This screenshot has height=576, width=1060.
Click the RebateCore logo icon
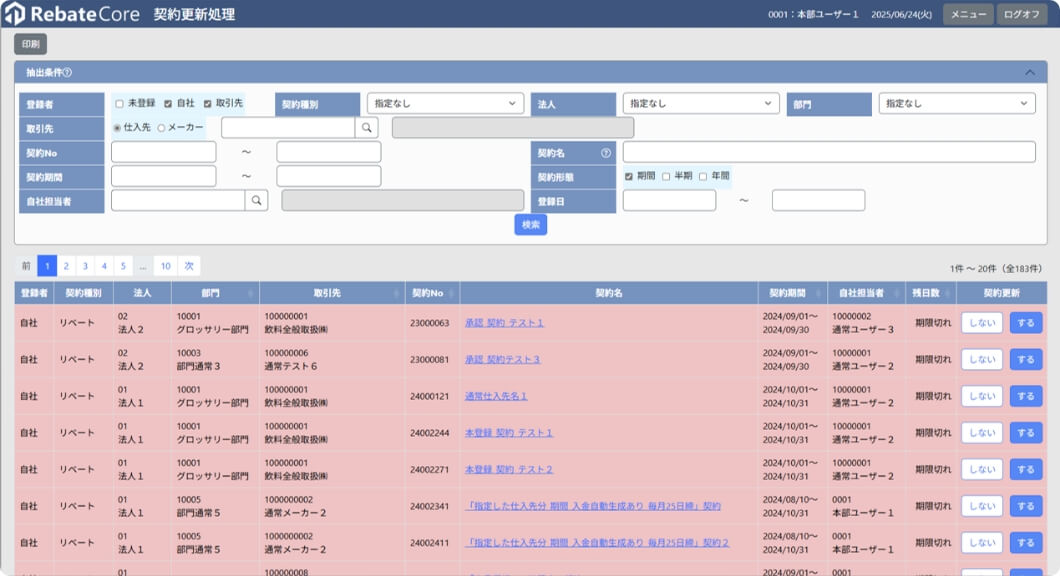[15, 14]
